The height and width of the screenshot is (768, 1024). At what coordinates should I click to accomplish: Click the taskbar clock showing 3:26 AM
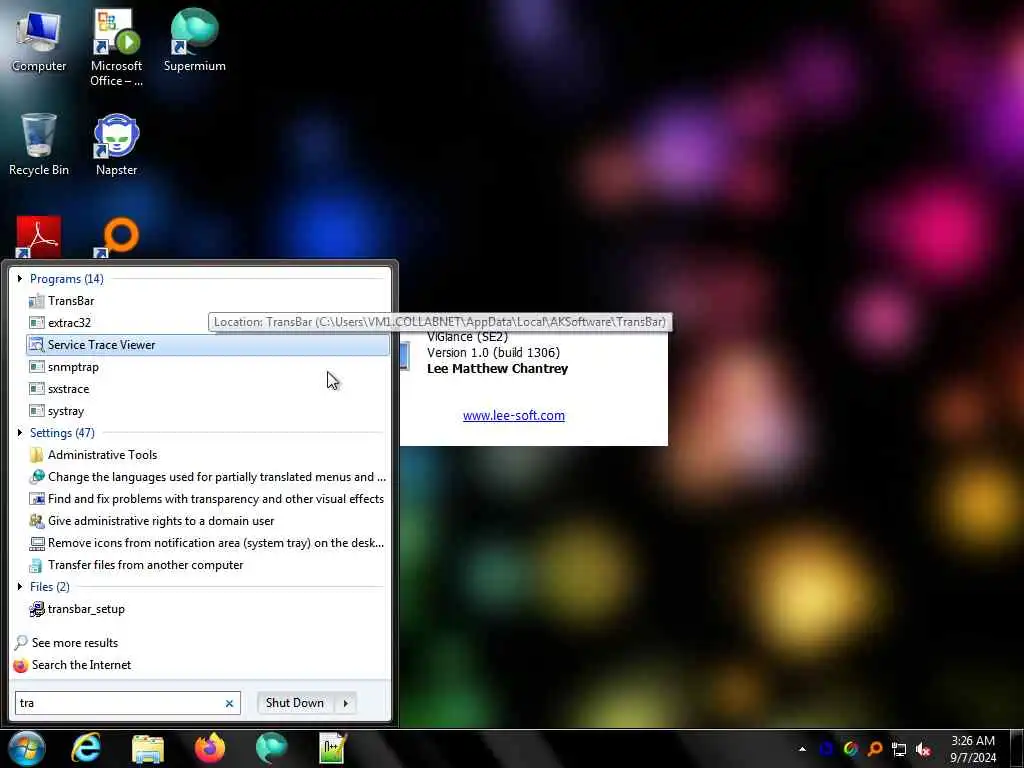pyautogui.click(x=973, y=749)
